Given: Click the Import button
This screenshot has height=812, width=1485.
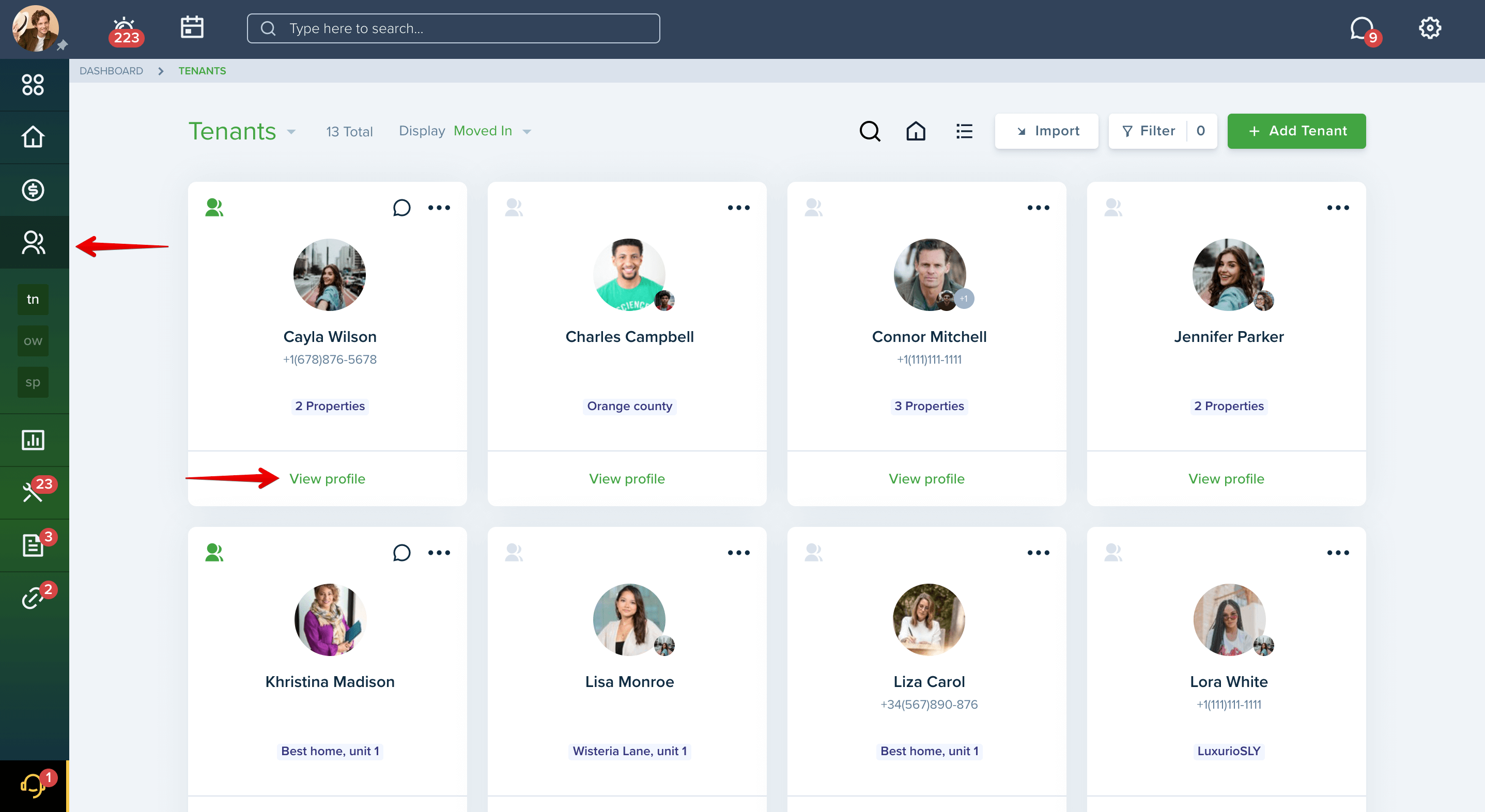Looking at the screenshot, I should [1046, 131].
